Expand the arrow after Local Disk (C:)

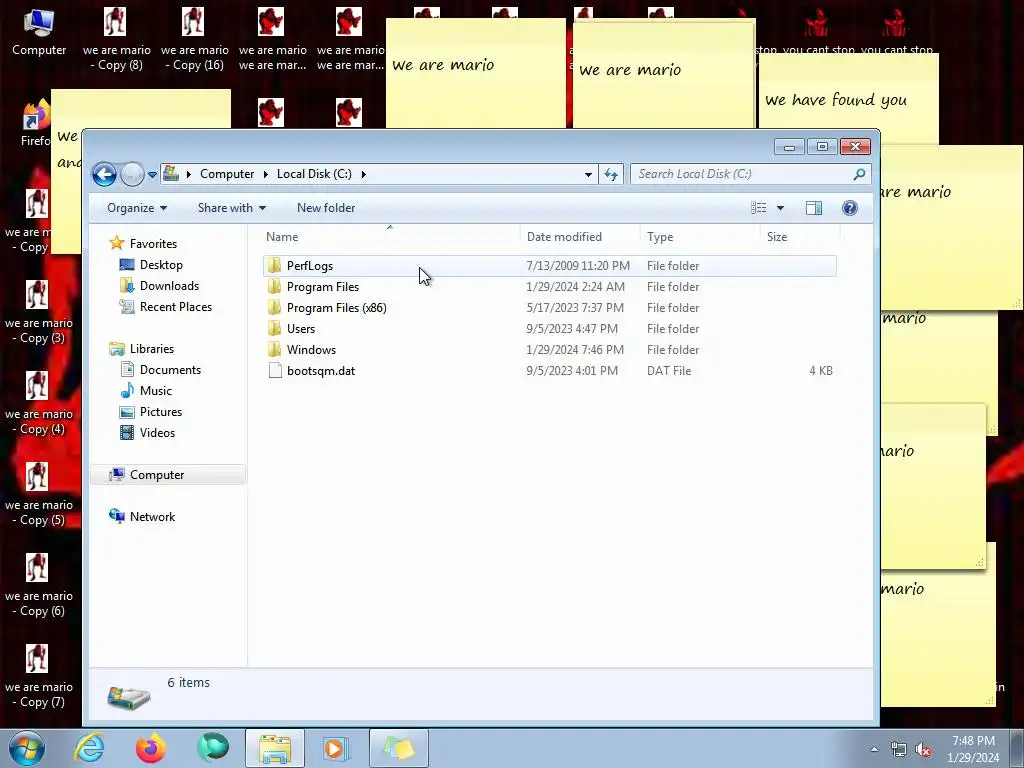coord(364,174)
